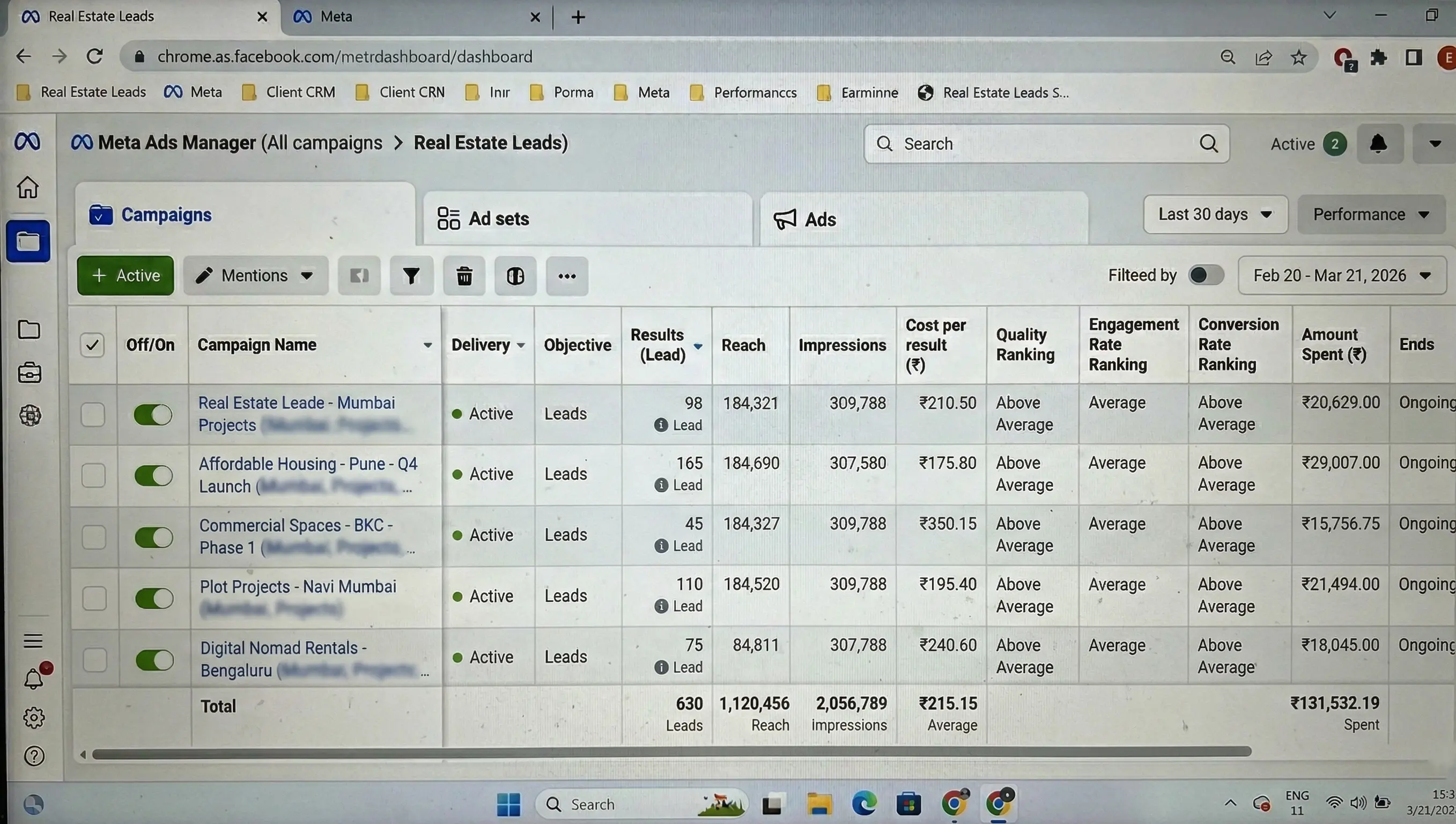
Task: Tick checkbox for Affordable Housing - Pune row
Action: pos(93,475)
